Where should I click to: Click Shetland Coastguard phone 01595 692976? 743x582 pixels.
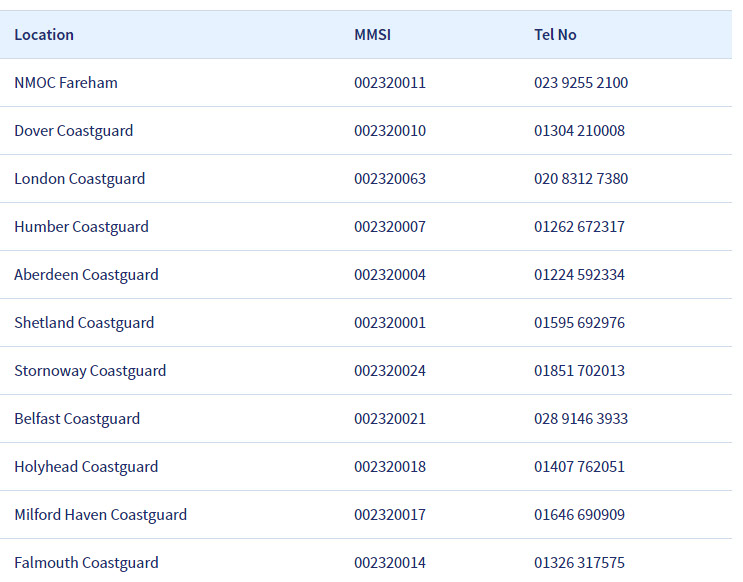click(x=579, y=323)
